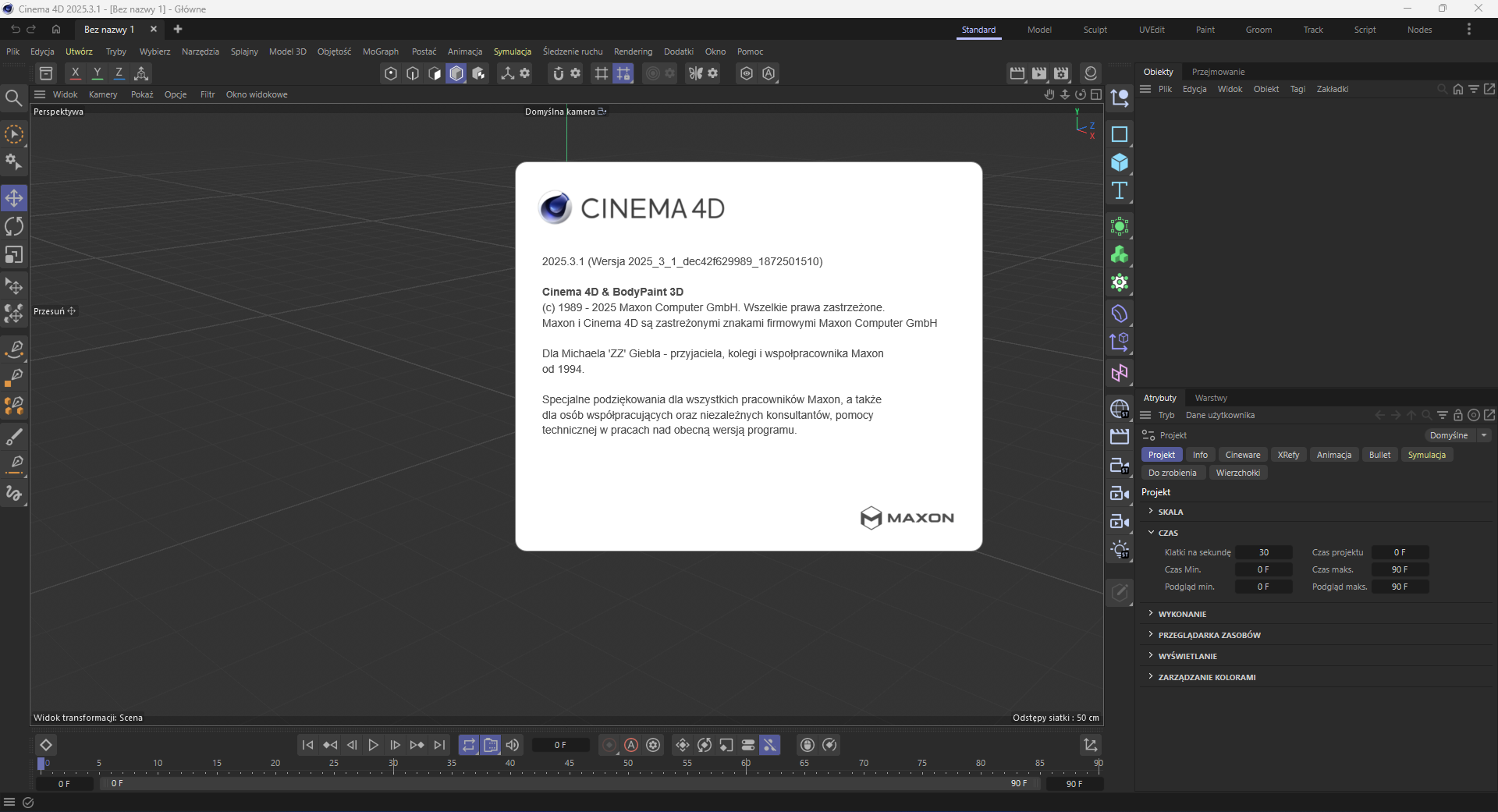The width and height of the screenshot is (1498, 812).
Task: Select the Cineware attributes button
Action: click(x=1243, y=455)
